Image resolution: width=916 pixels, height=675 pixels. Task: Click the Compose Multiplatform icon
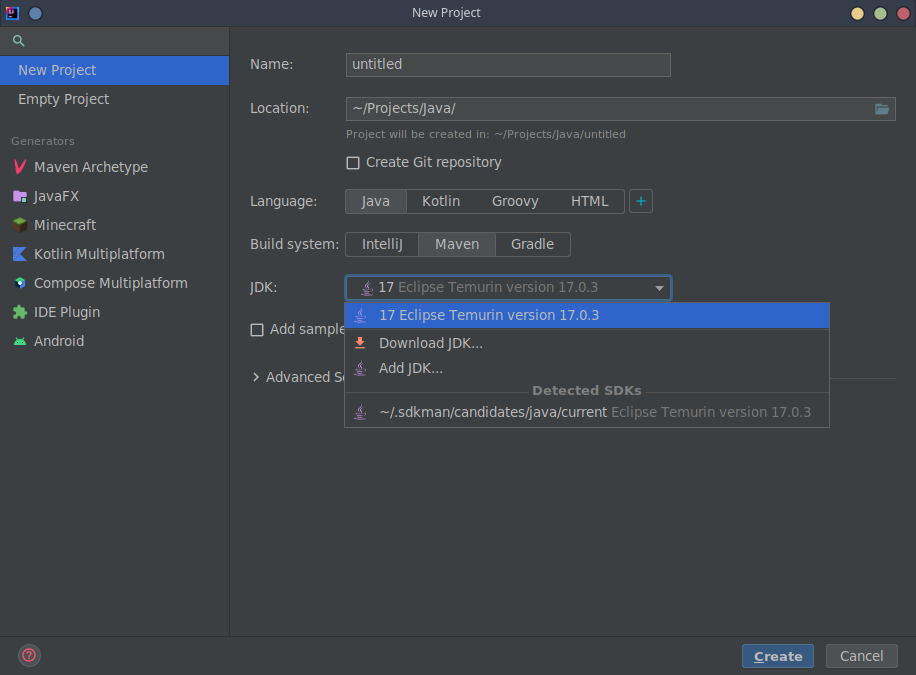20,283
